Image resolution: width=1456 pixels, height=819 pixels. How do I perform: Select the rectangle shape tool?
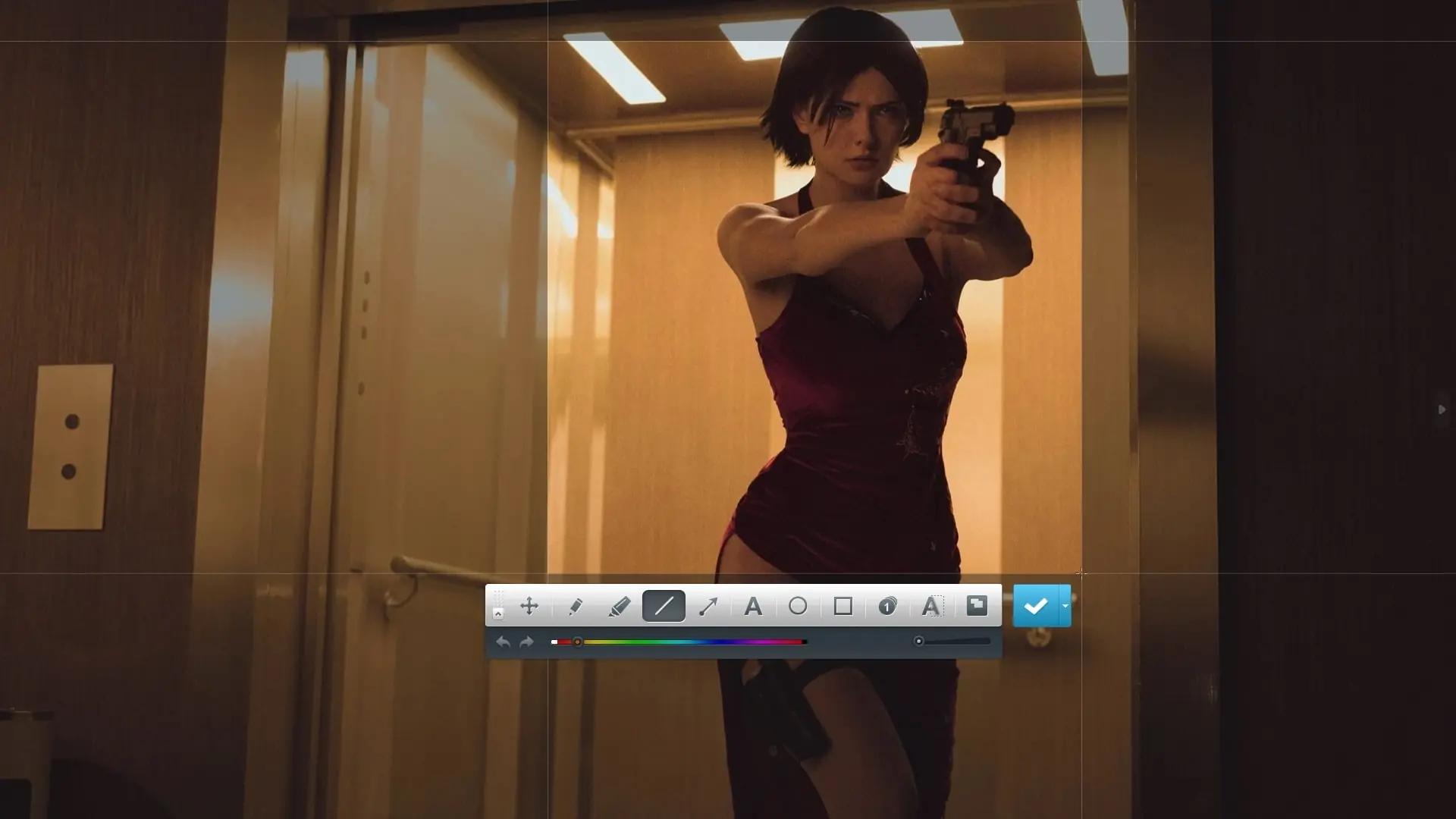843,606
